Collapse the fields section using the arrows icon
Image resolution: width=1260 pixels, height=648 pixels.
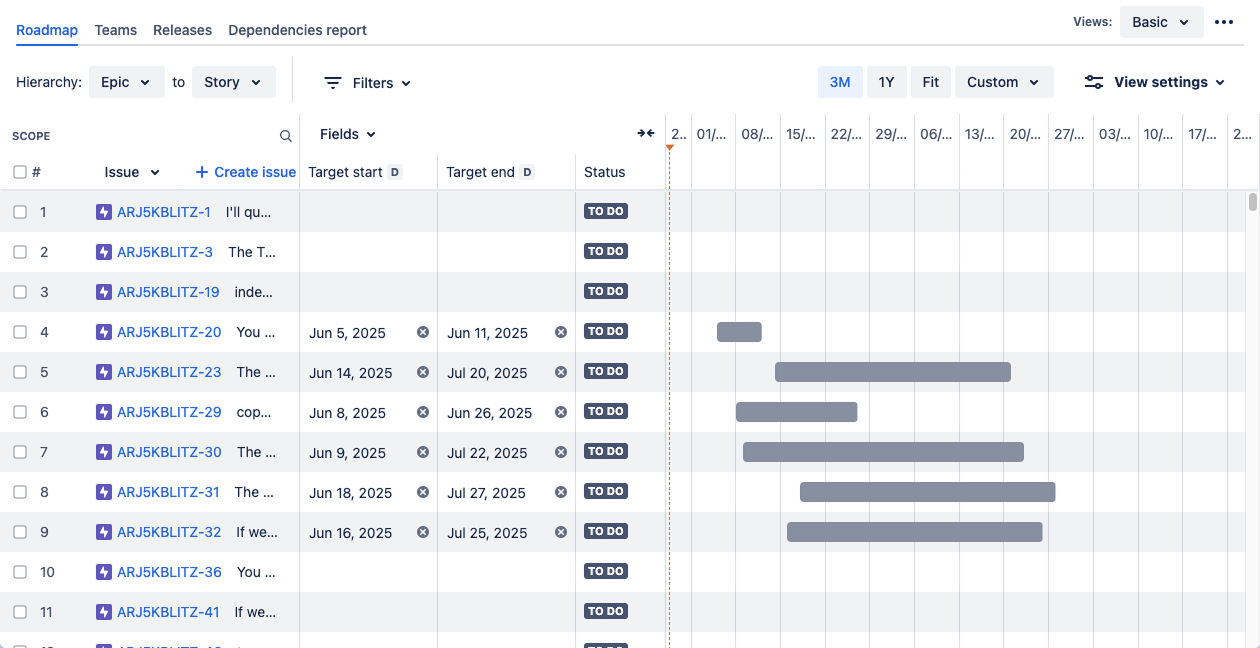tap(645, 132)
